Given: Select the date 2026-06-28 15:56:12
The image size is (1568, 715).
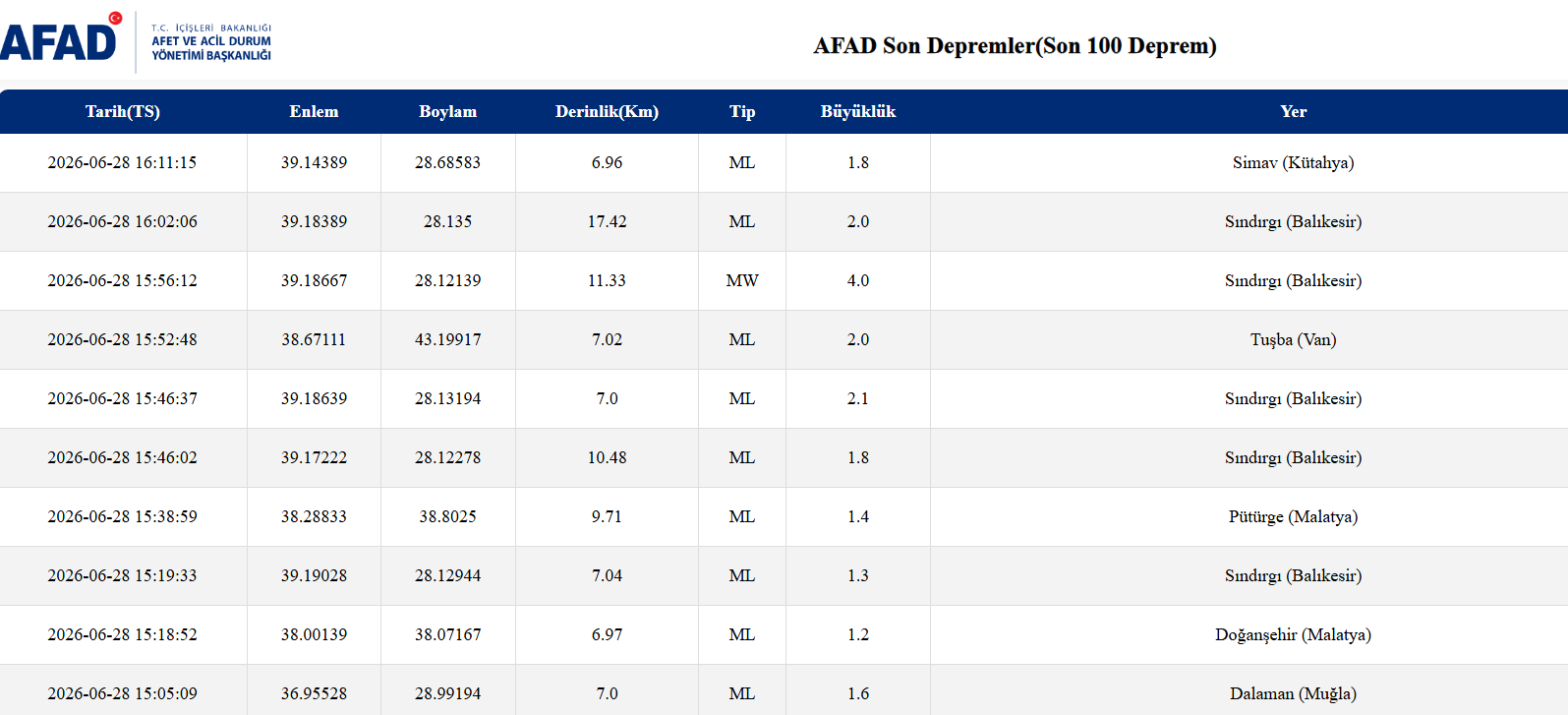Looking at the screenshot, I should coord(123,280).
